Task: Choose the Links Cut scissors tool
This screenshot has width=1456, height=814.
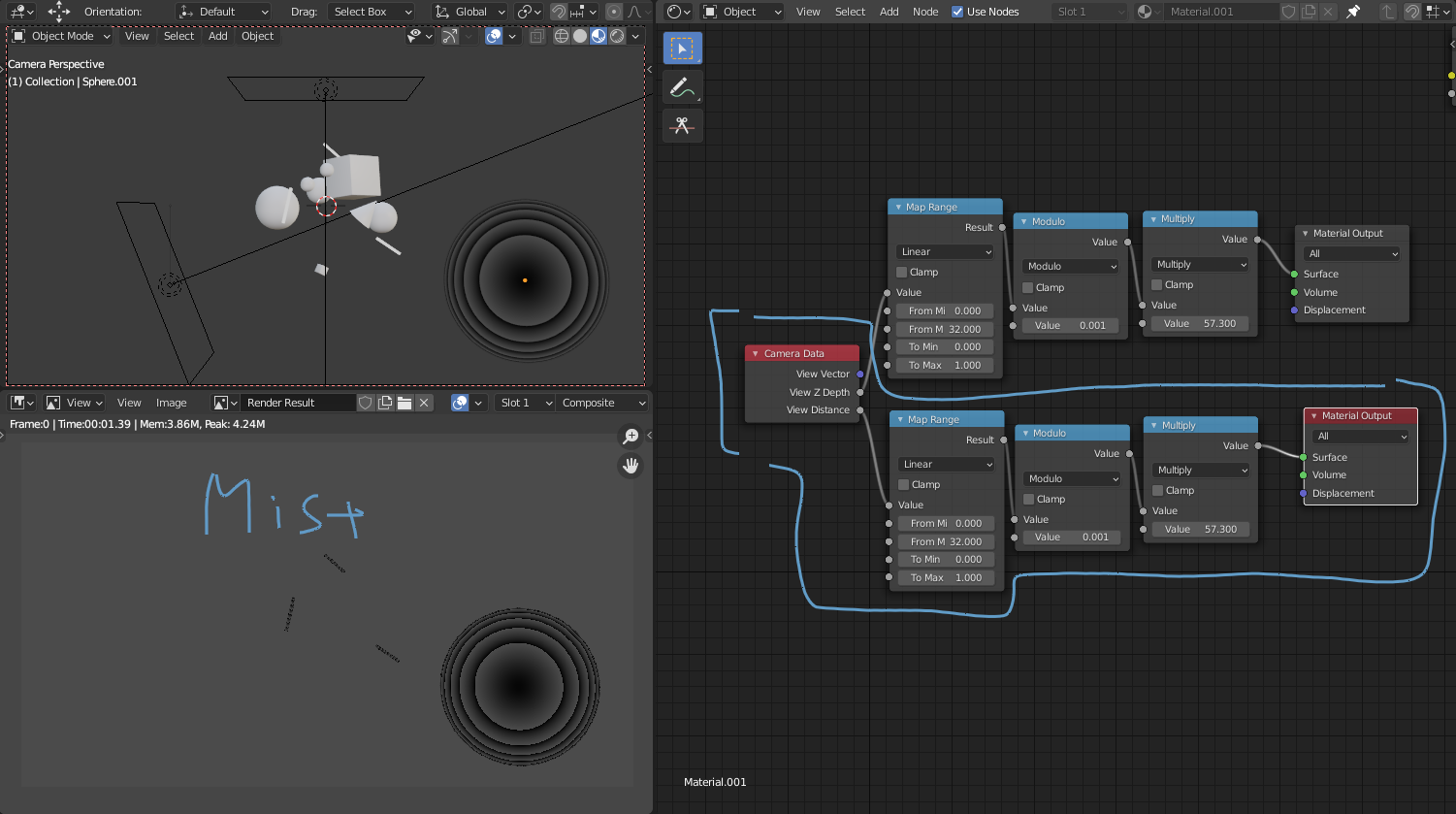Action: pos(682,126)
